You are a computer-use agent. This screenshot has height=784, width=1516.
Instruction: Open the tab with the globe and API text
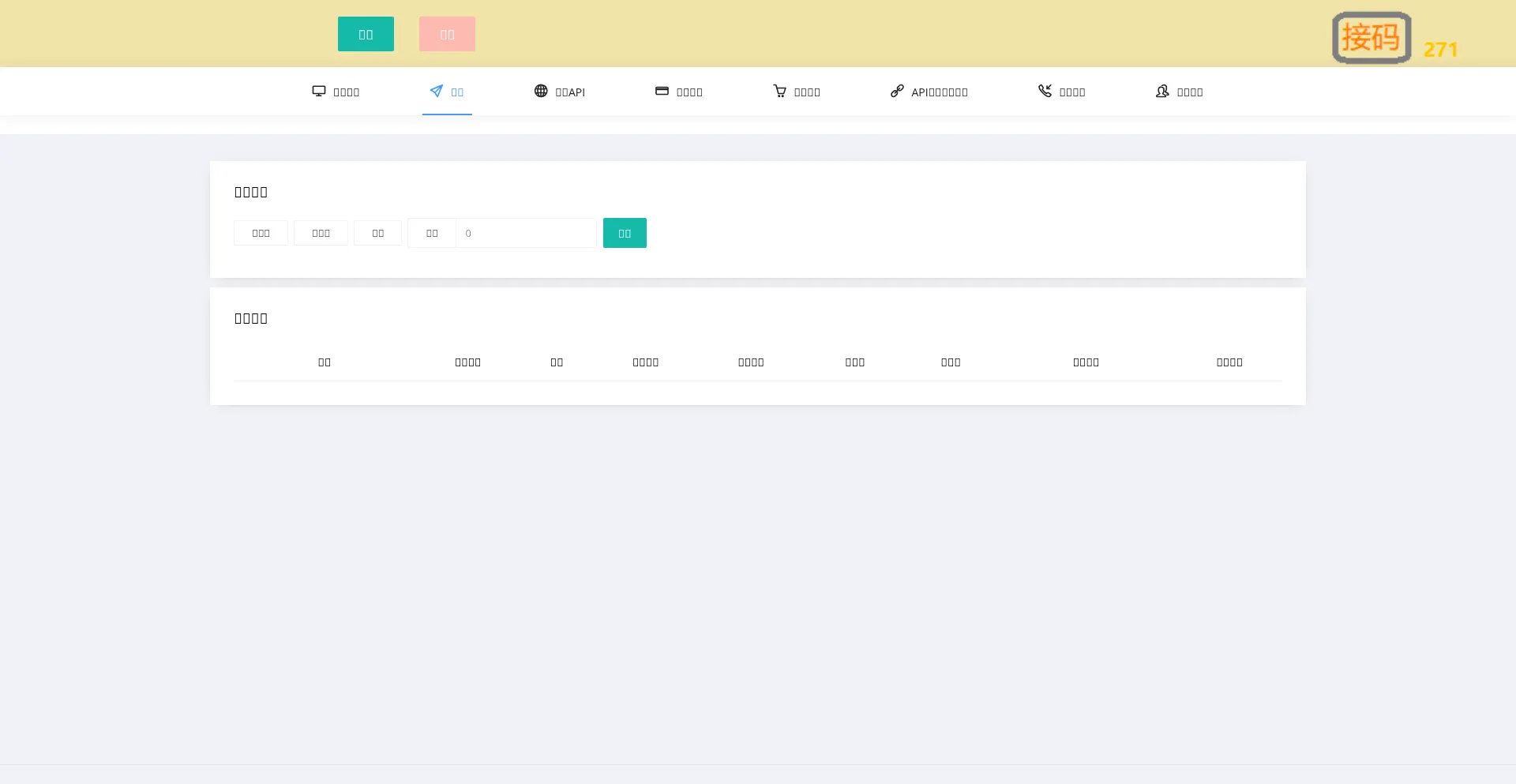click(x=560, y=92)
